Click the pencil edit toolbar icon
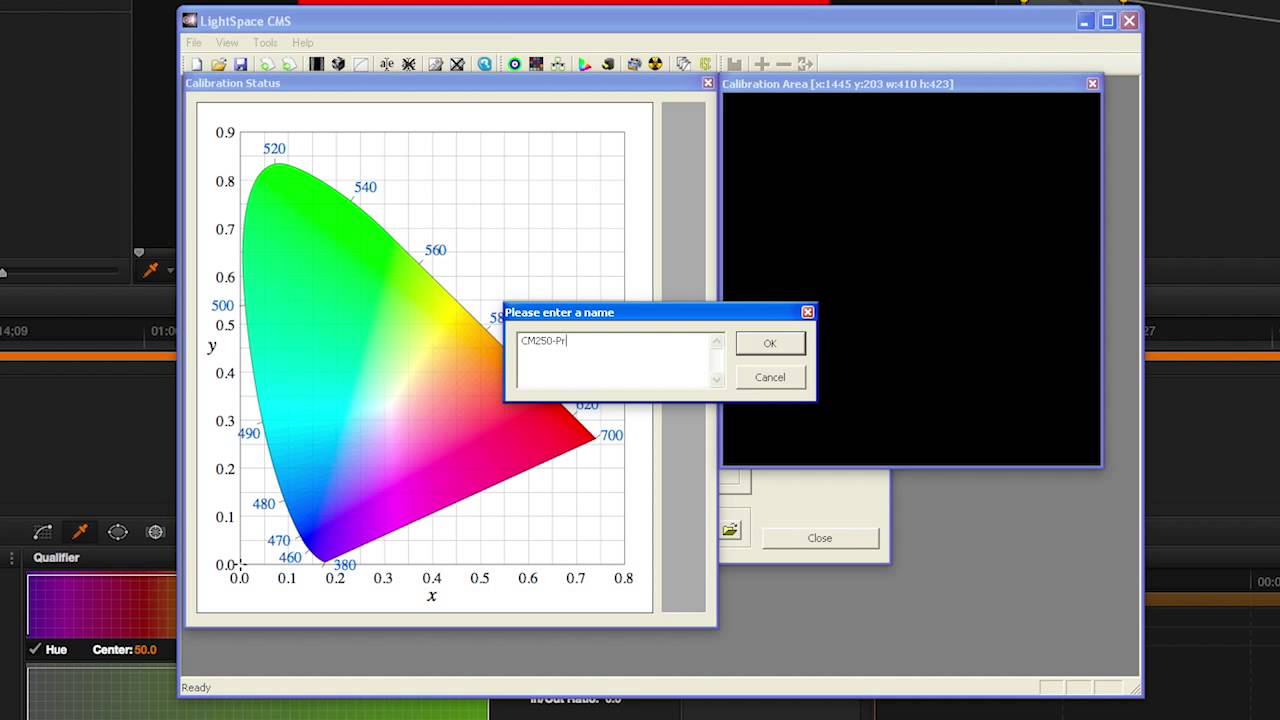The image size is (1280, 720). (435, 64)
